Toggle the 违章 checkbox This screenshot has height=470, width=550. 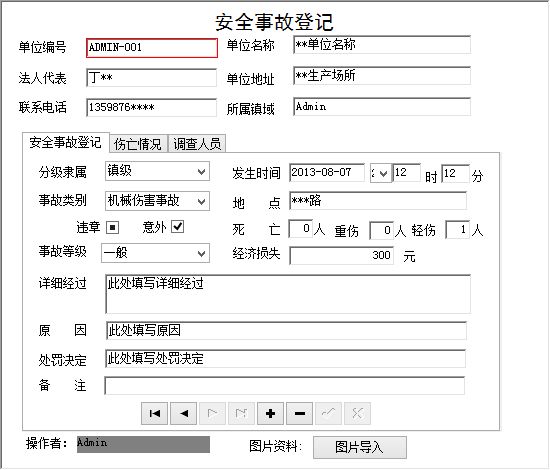113,227
